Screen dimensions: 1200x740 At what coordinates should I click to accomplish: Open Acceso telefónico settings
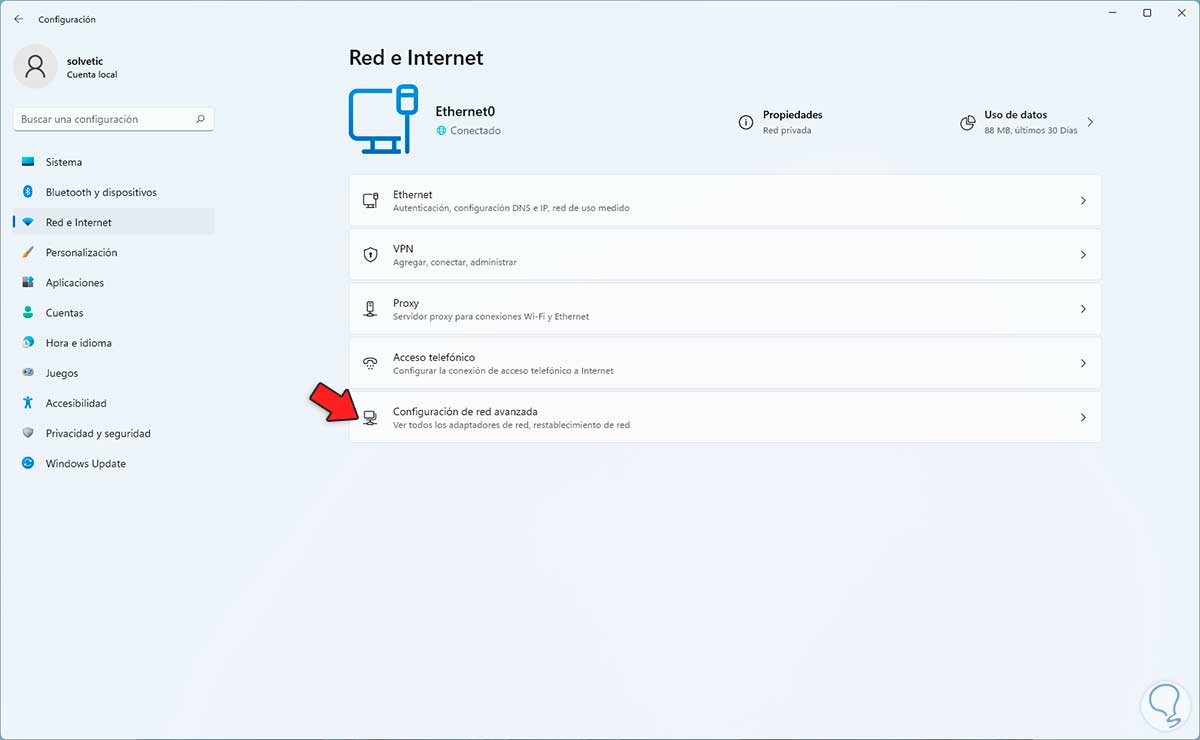725,363
